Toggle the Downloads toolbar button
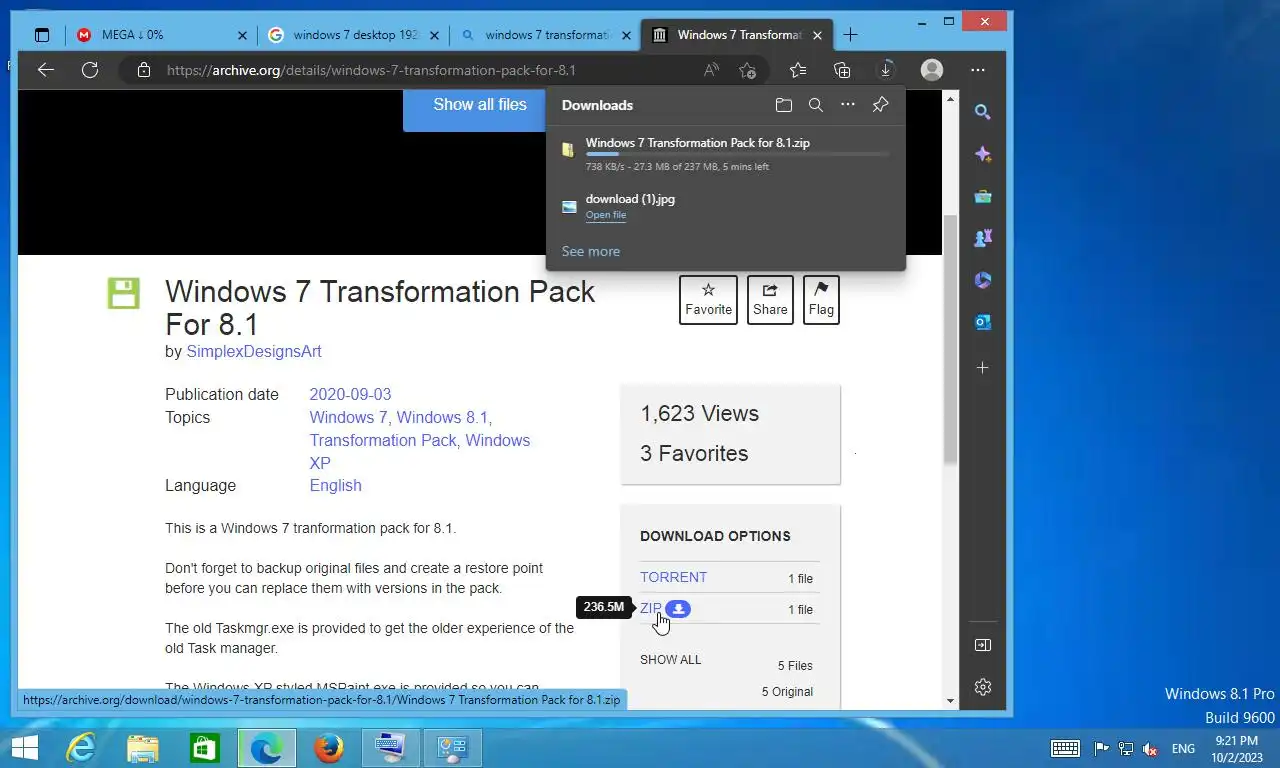This screenshot has height=768, width=1280. (886, 70)
